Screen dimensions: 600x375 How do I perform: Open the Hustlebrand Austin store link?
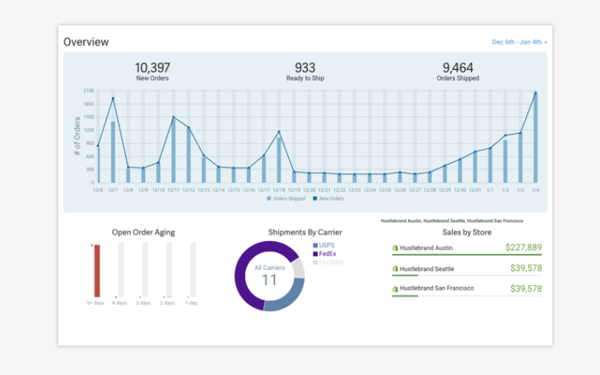426,248
